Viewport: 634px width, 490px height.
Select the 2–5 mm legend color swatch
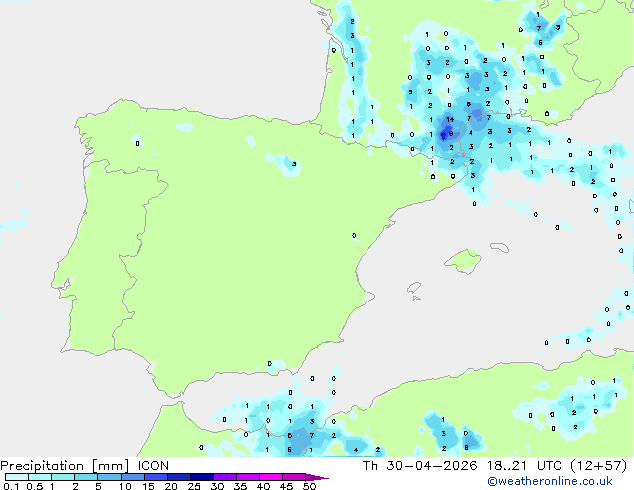click(x=86, y=477)
